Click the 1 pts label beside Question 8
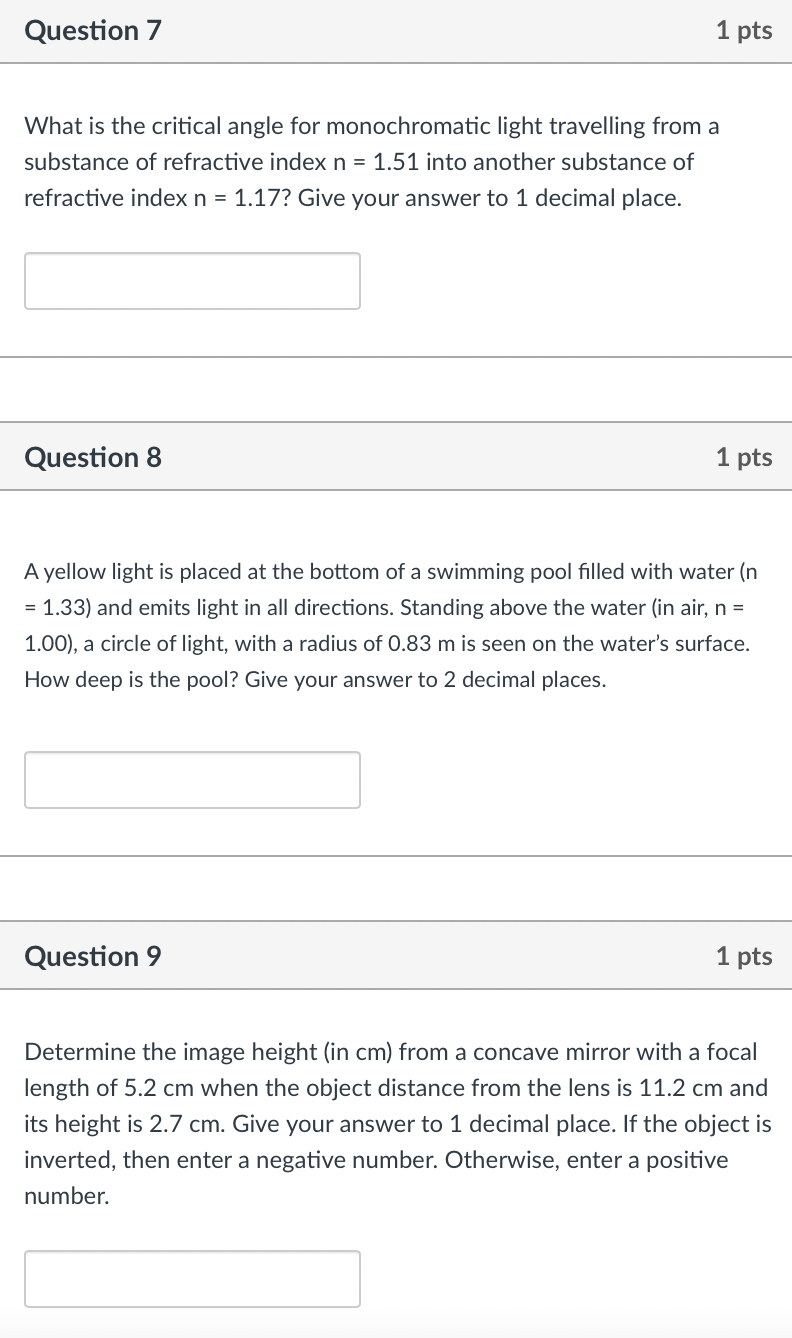This screenshot has height=1338, width=792. tap(744, 457)
